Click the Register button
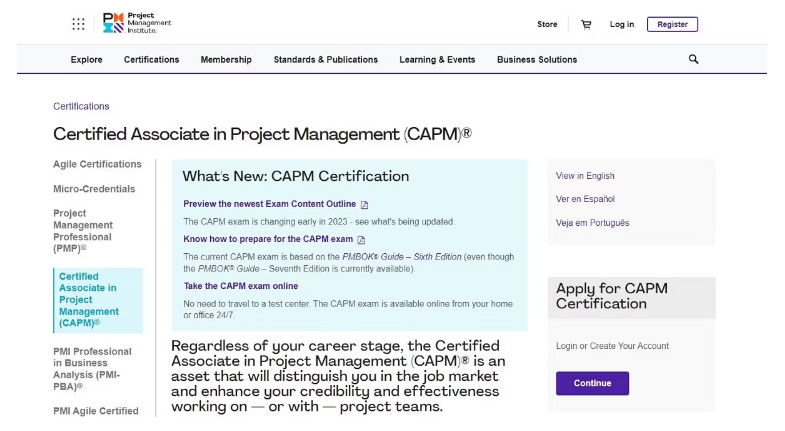785x431 pixels. click(672, 24)
